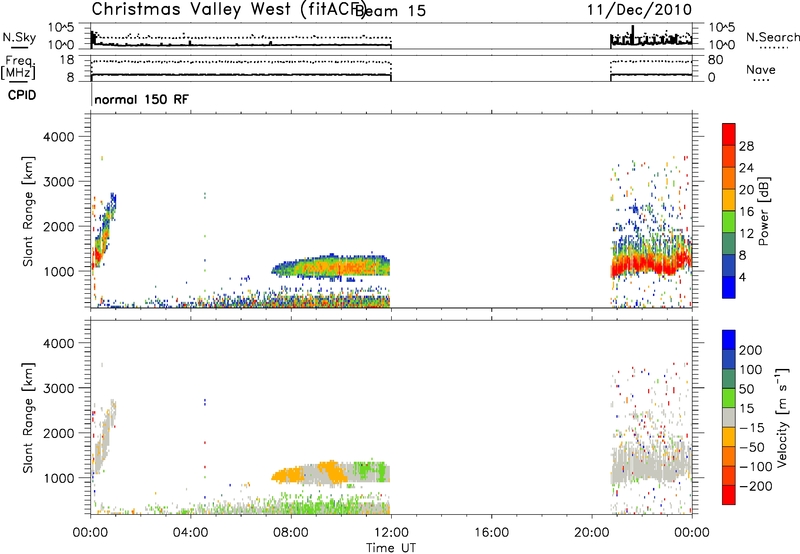Viewport: 800px width, 554px height.
Task: Click the 'Time UT' axis label
Action: click(x=391, y=548)
